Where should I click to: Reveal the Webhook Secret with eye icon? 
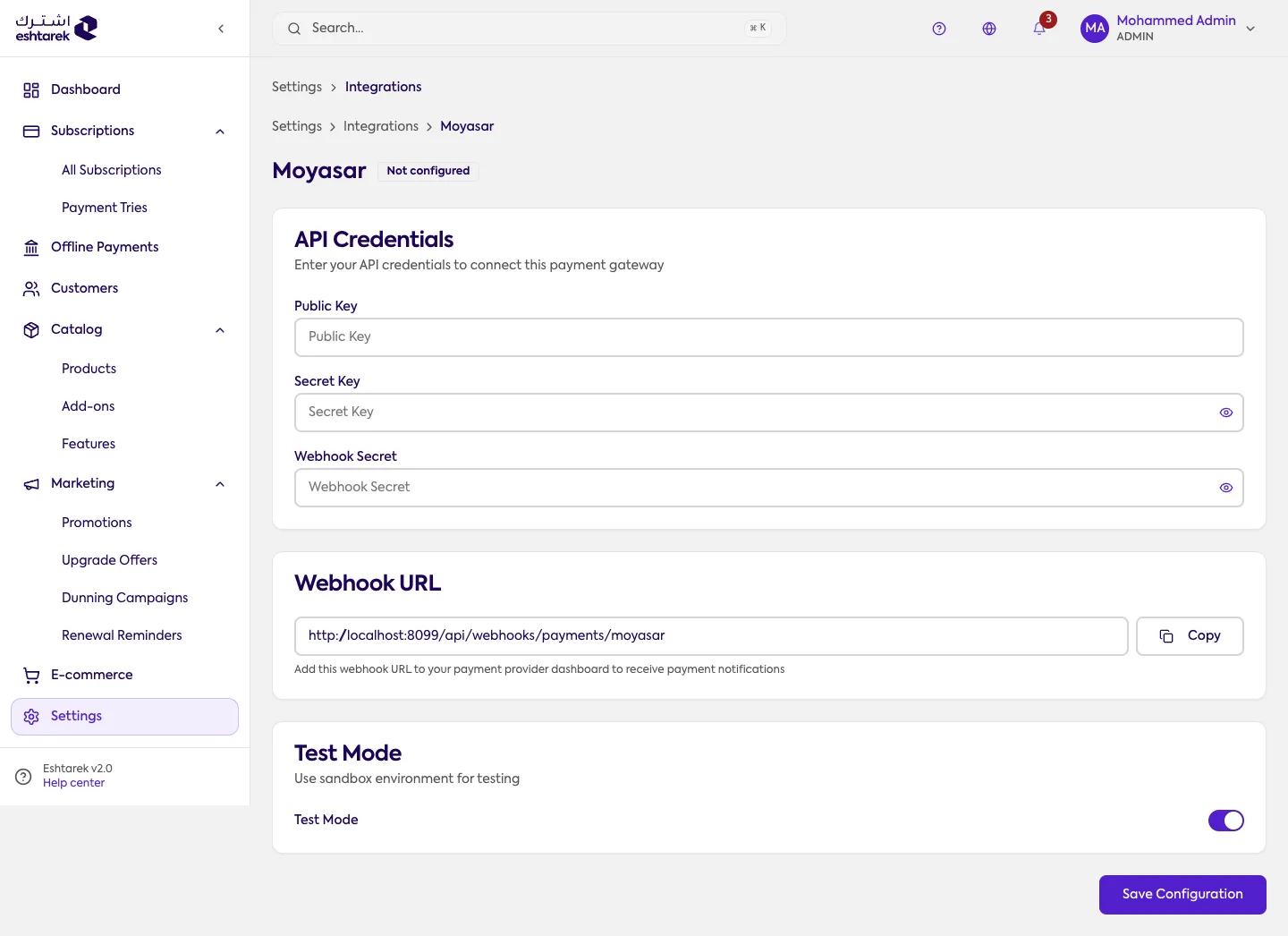[x=1226, y=488]
